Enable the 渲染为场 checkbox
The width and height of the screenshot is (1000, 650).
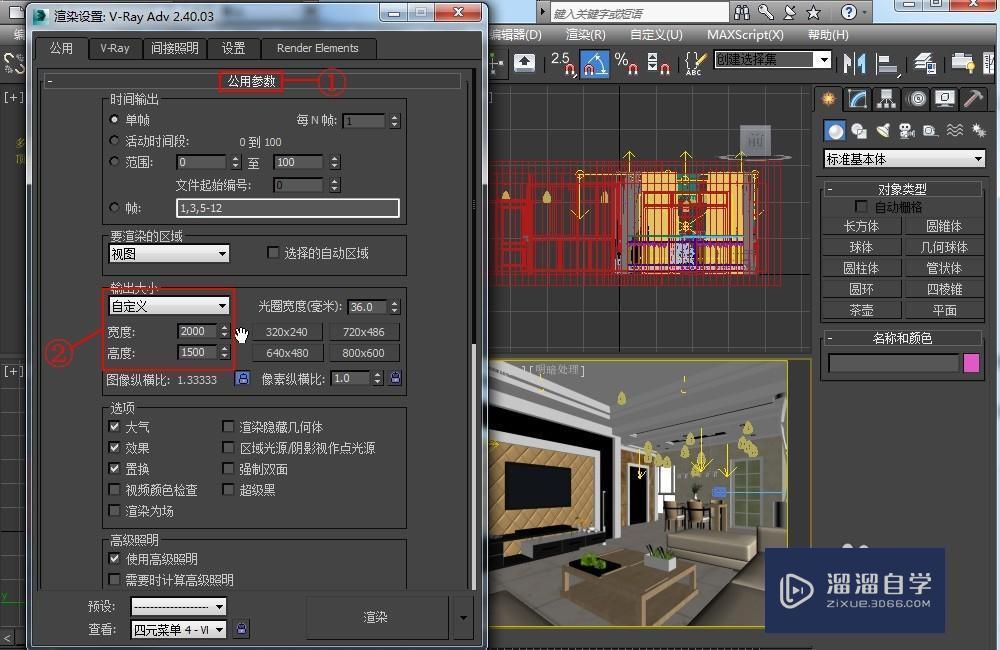(115, 510)
